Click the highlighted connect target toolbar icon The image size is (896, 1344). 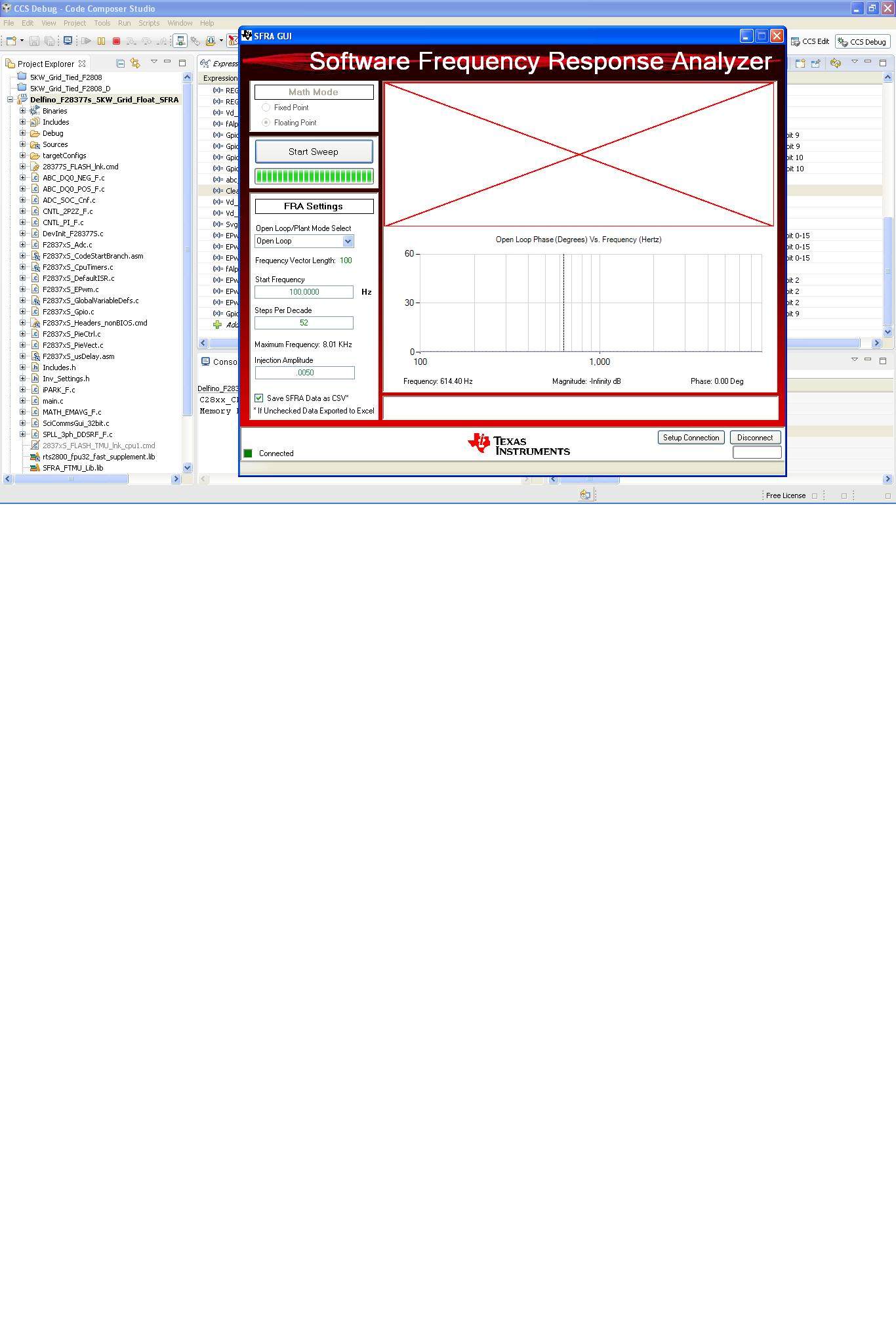click(180, 41)
